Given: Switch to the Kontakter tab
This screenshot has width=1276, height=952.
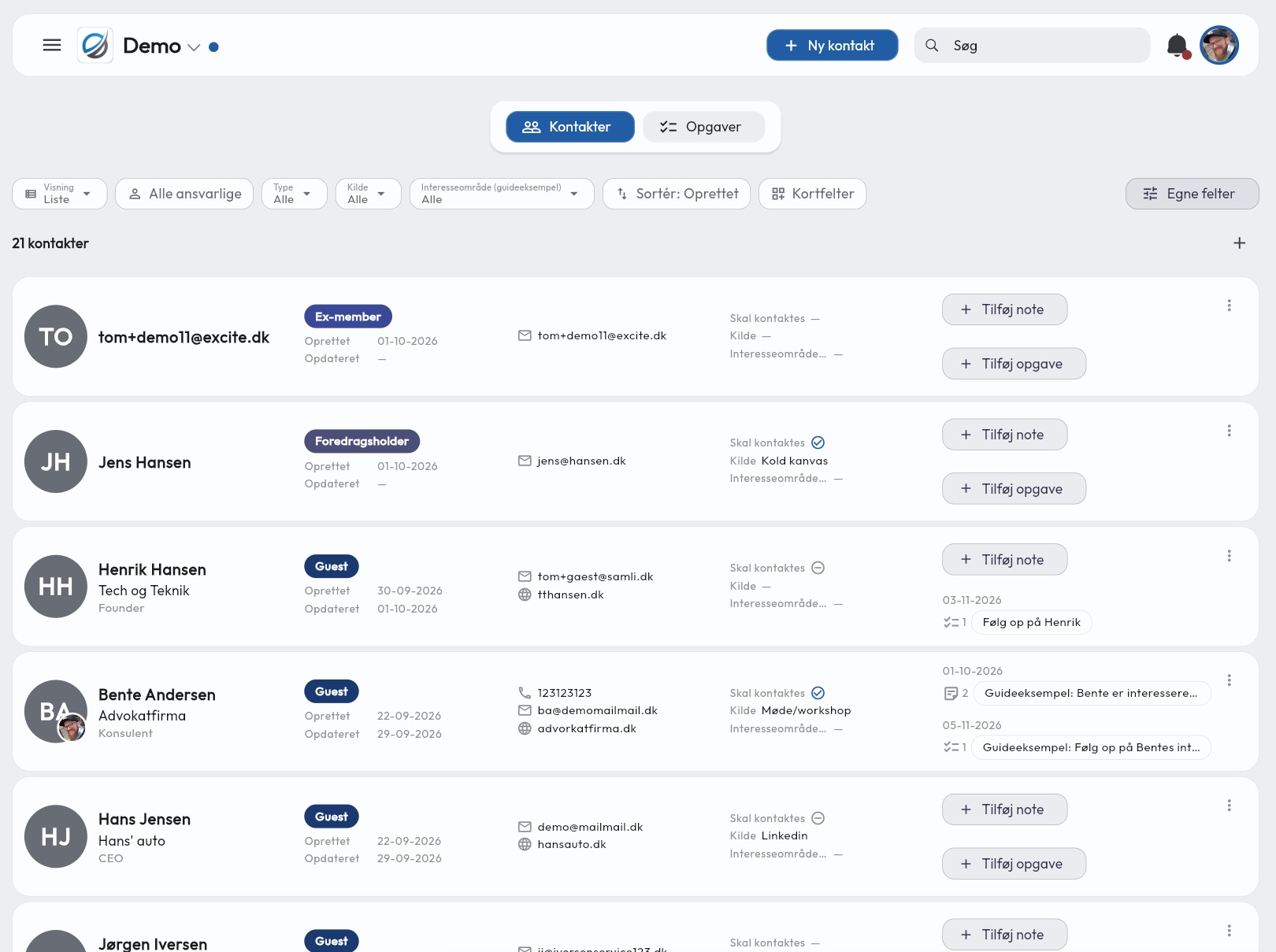Looking at the screenshot, I should 570,127.
